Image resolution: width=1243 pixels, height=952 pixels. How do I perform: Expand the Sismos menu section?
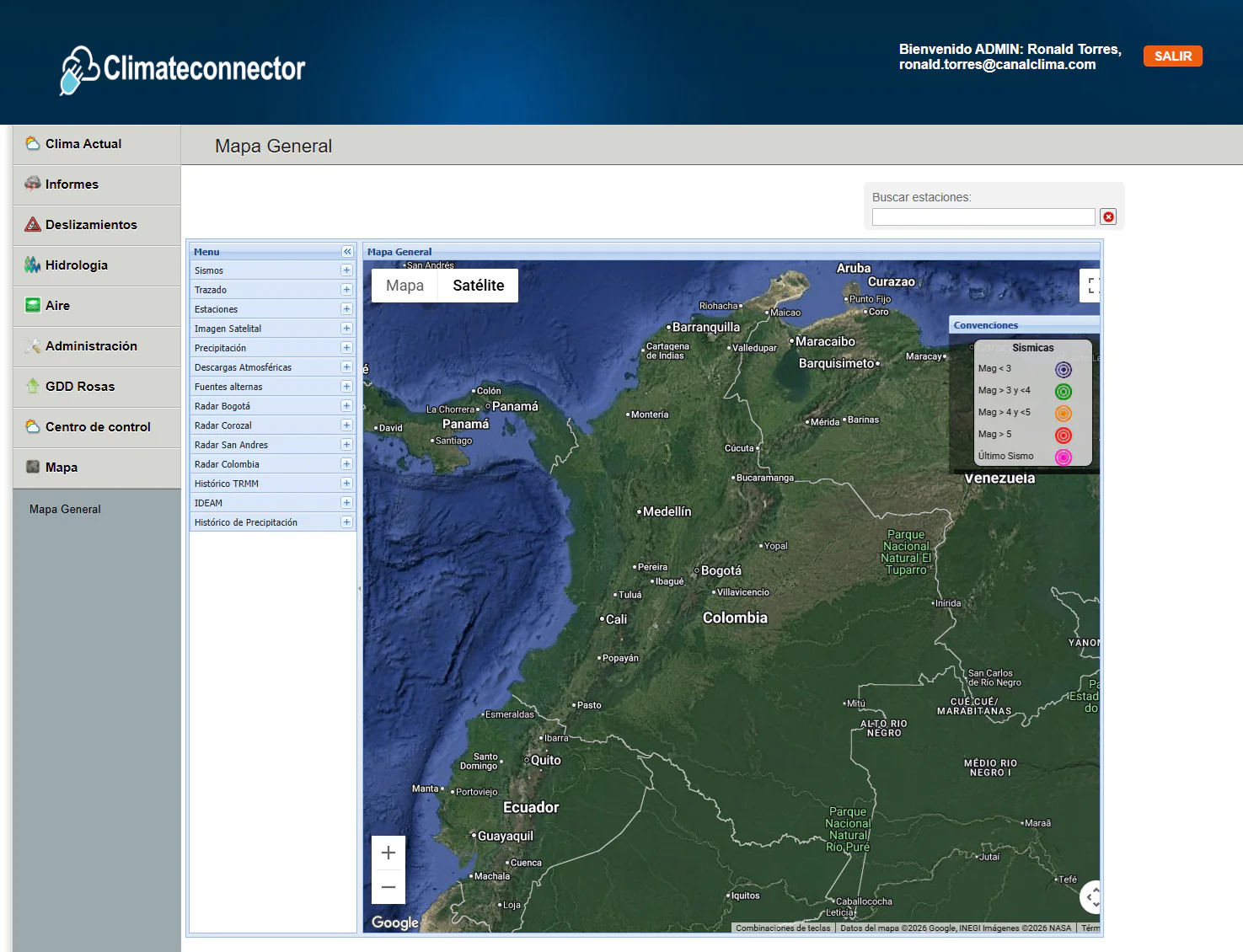(346, 270)
